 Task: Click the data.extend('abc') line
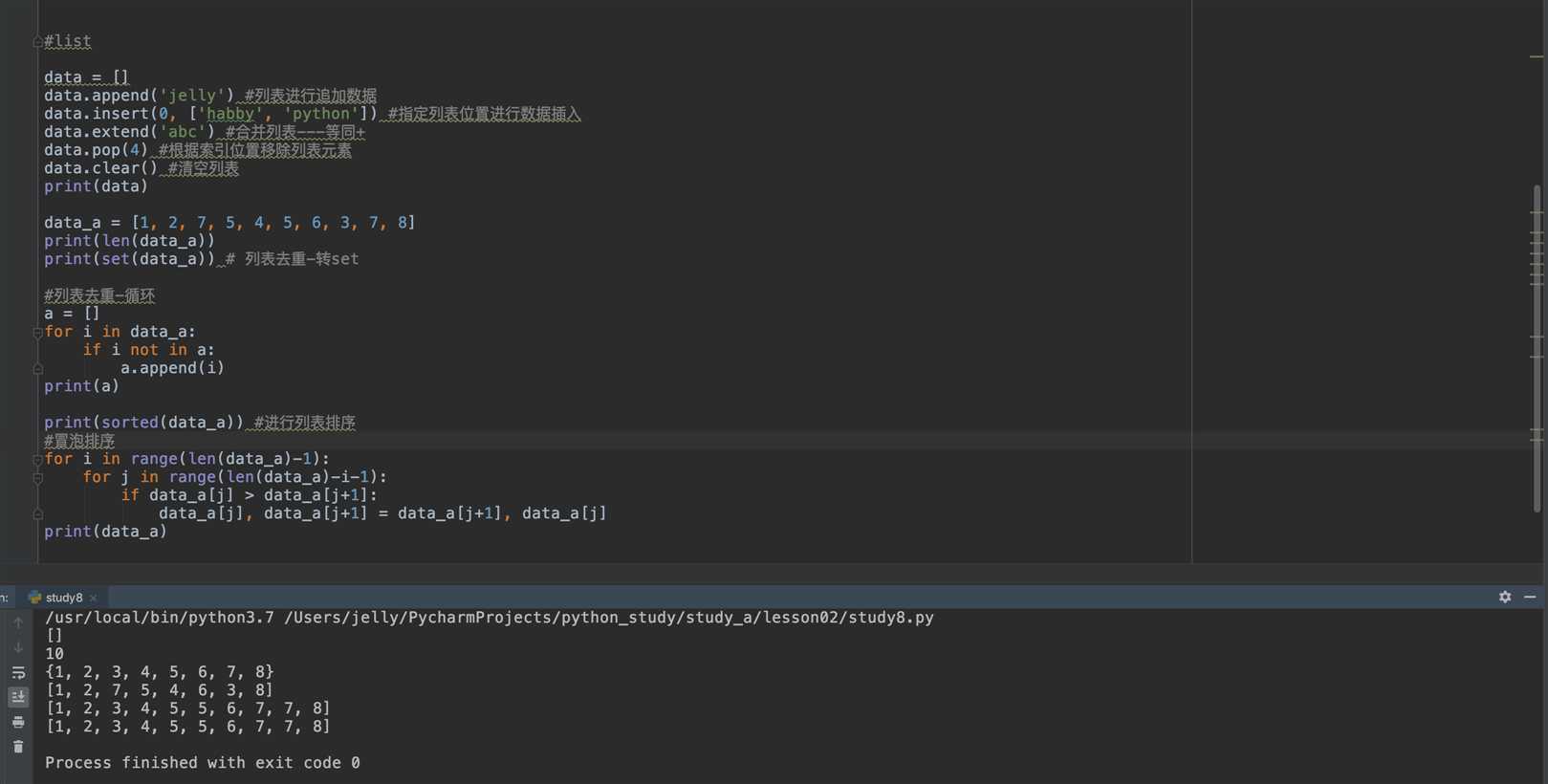pyautogui.click(x=205, y=132)
